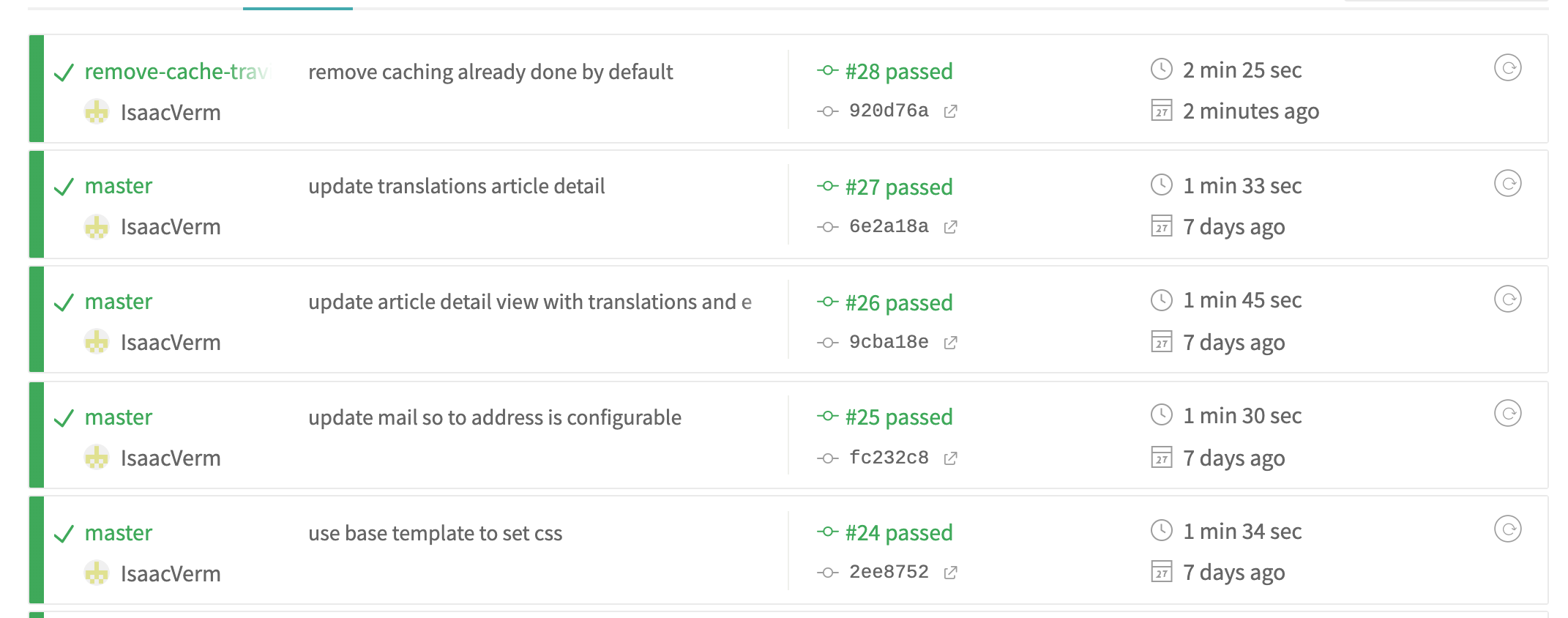The width and height of the screenshot is (1568, 618).
Task: Open 'use base template to set css' commit message
Action: click(436, 533)
